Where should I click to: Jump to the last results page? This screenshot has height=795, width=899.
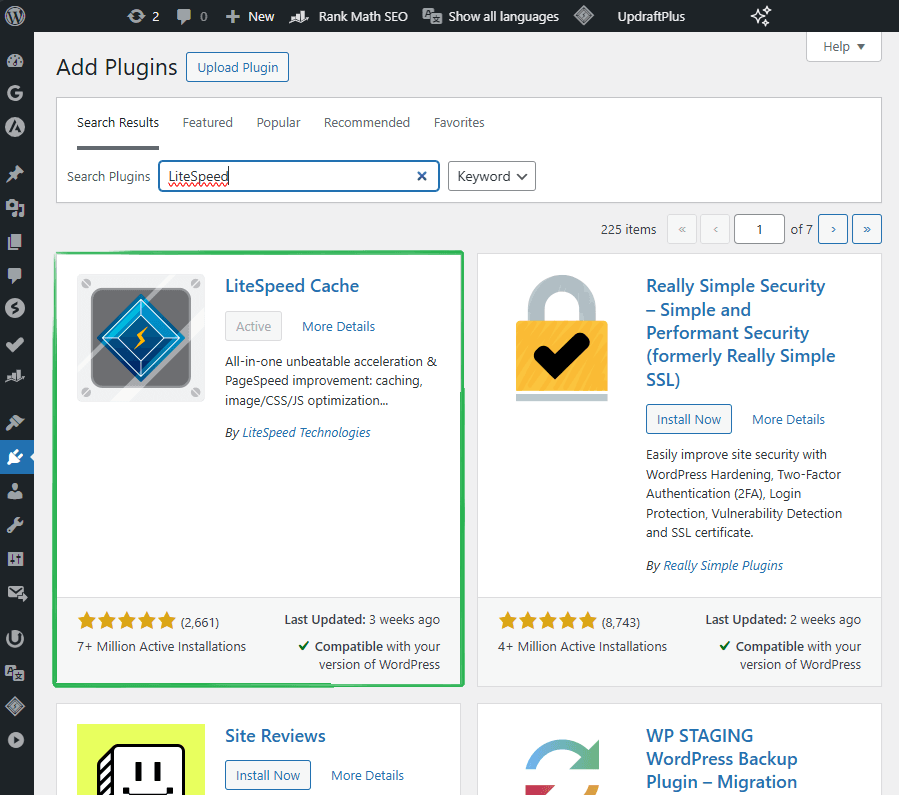[866, 229]
